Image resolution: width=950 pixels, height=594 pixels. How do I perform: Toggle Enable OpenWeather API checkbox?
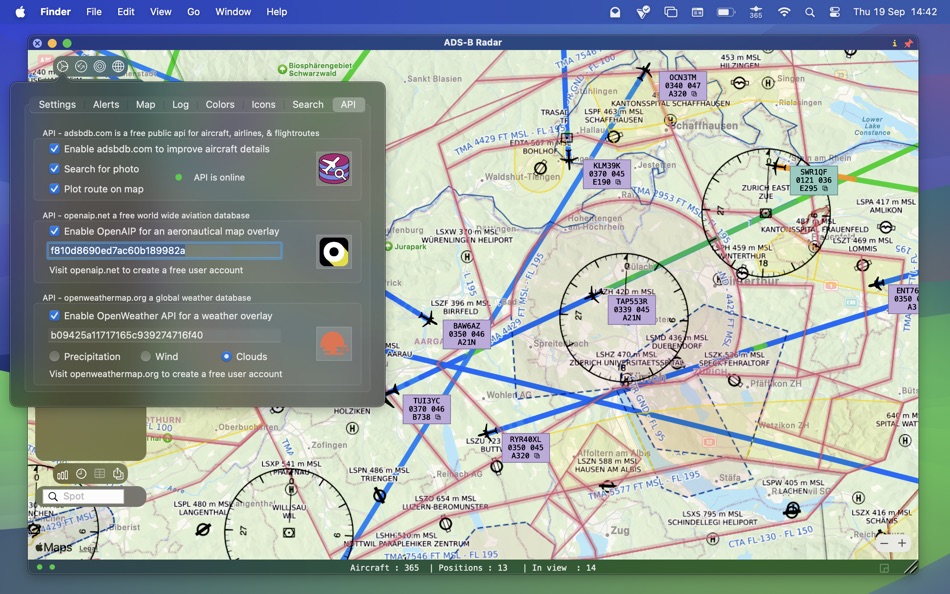(55, 315)
